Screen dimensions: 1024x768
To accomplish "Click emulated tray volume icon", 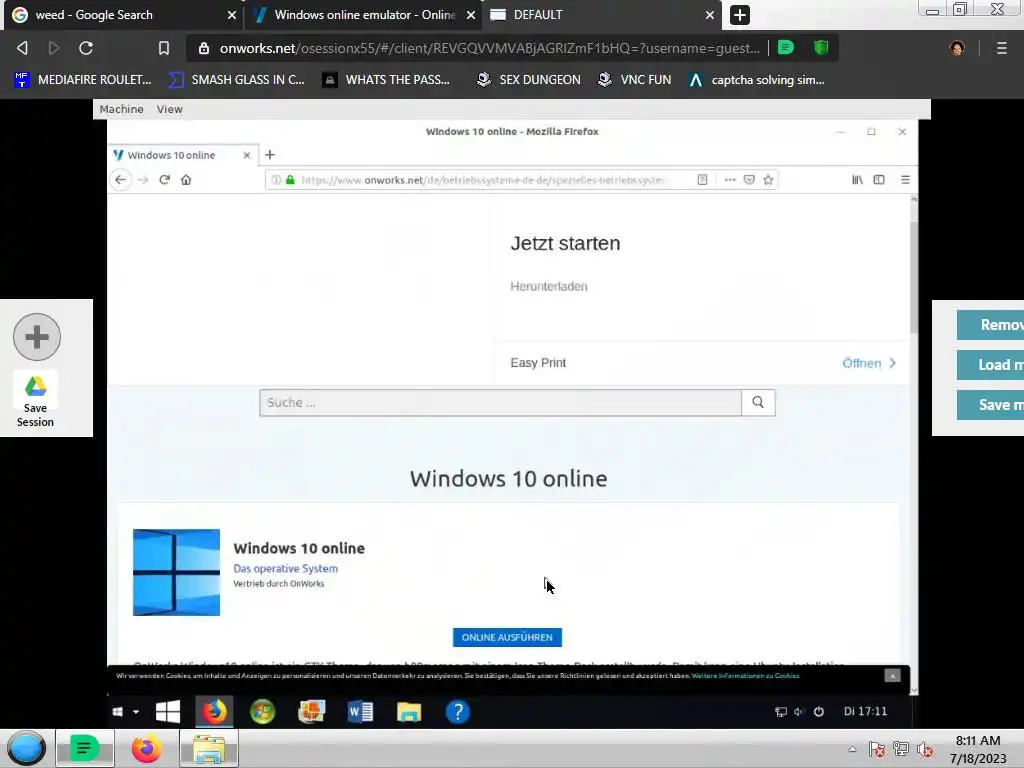I will pyautogui.click(x=799, y=712).
